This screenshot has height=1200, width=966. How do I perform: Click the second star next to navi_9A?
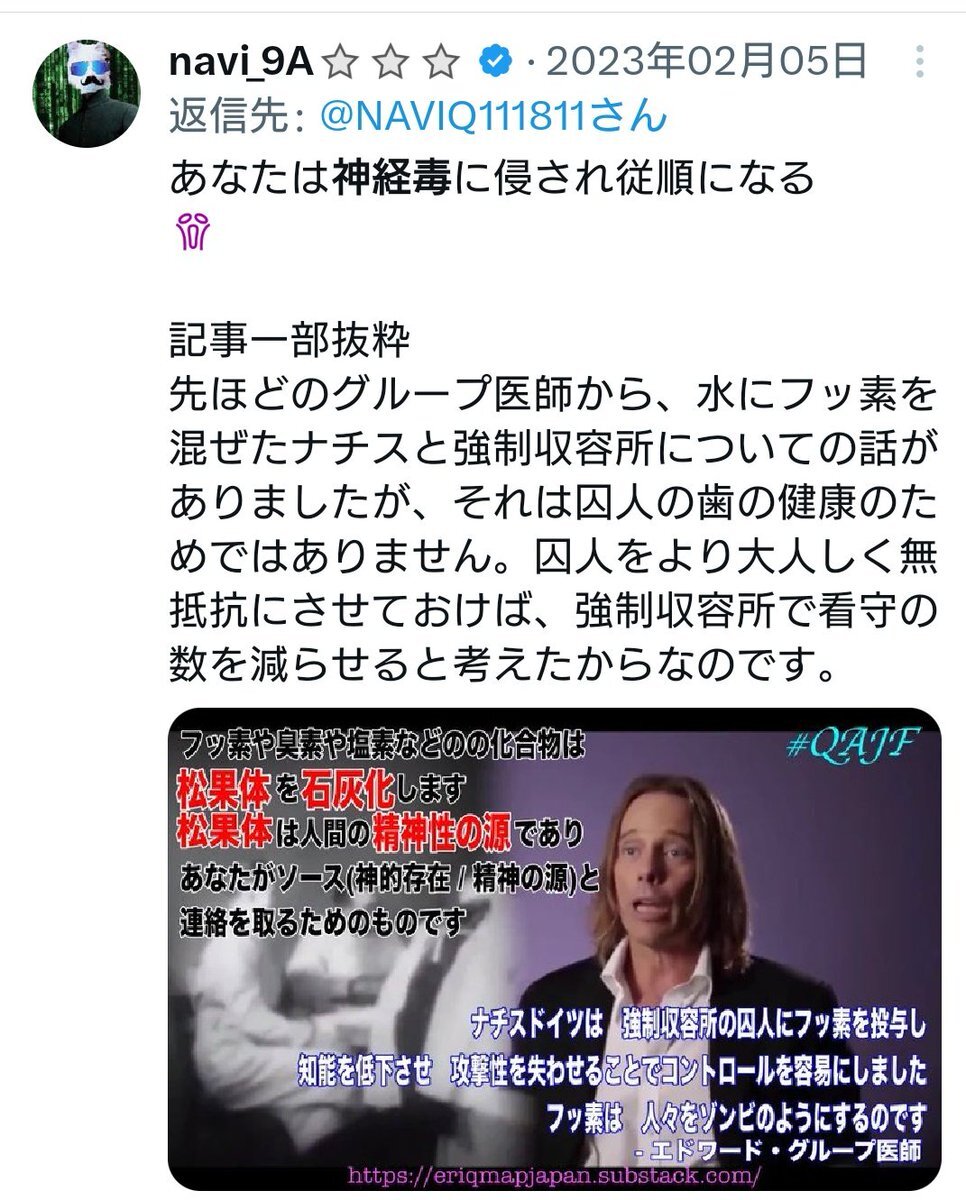(x=391, y=65)
